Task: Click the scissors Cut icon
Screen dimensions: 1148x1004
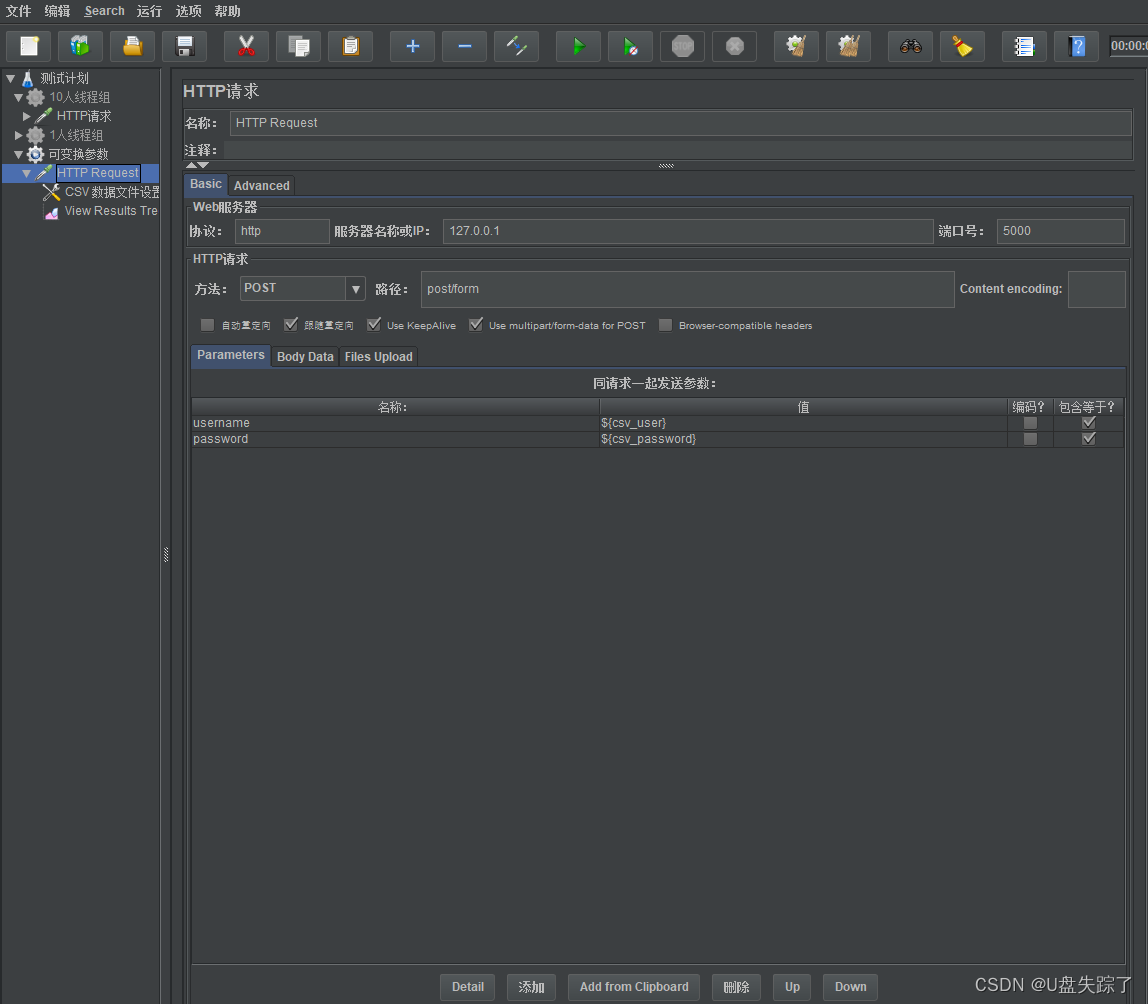Action: [246, 47]
